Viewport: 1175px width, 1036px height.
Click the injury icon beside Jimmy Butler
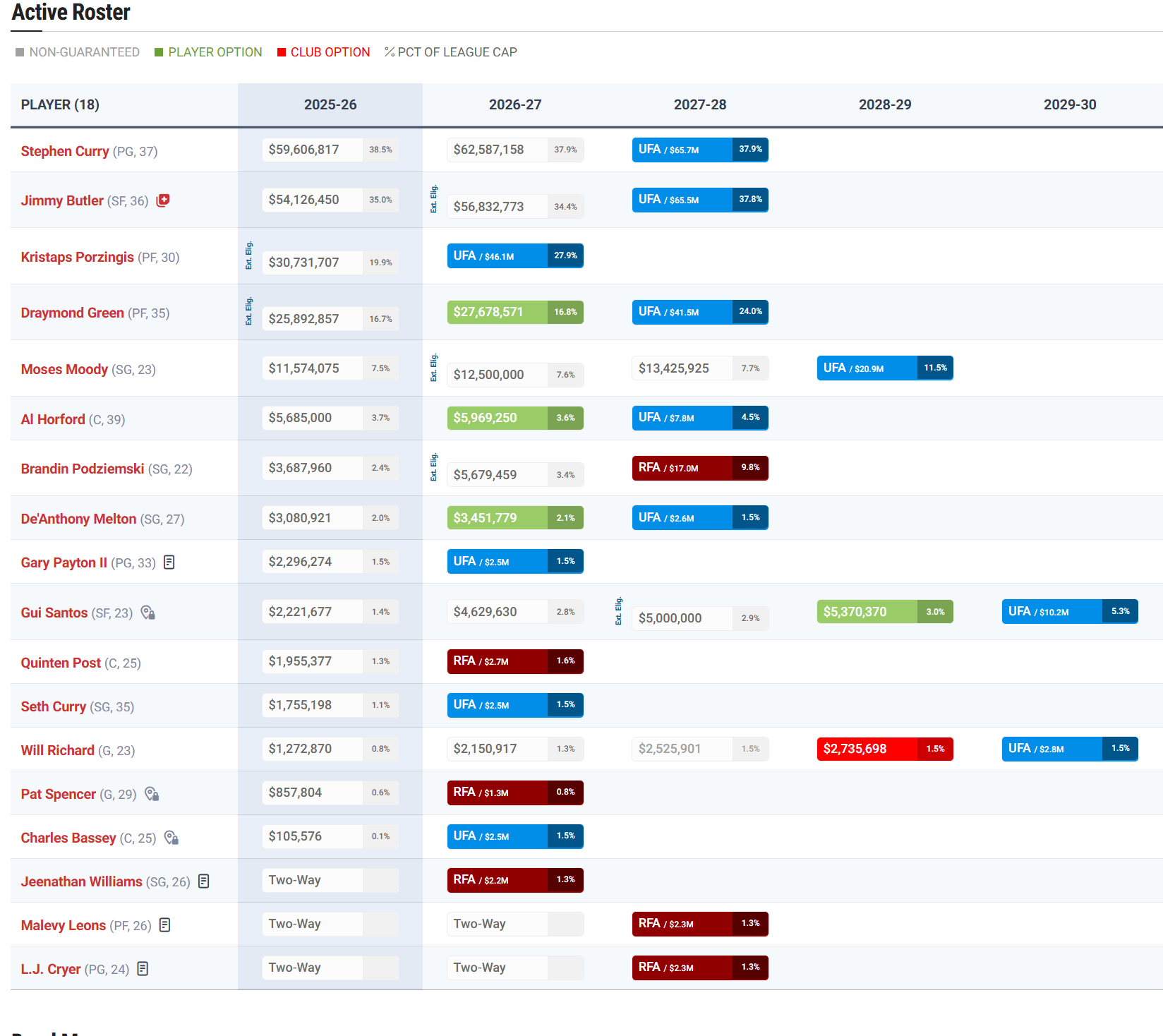(163, 200)
